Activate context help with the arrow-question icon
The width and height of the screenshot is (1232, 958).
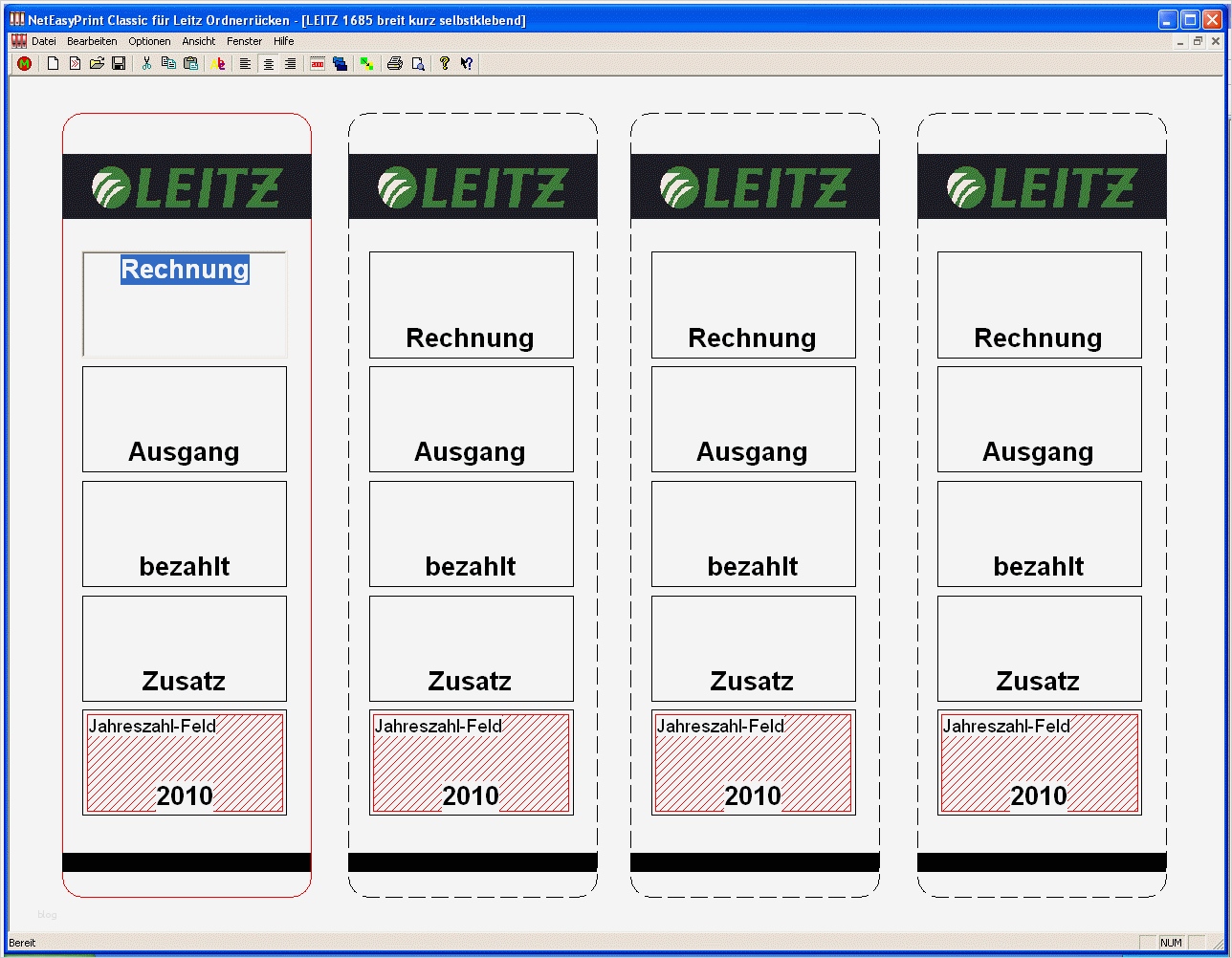click(x=466, y=63)
